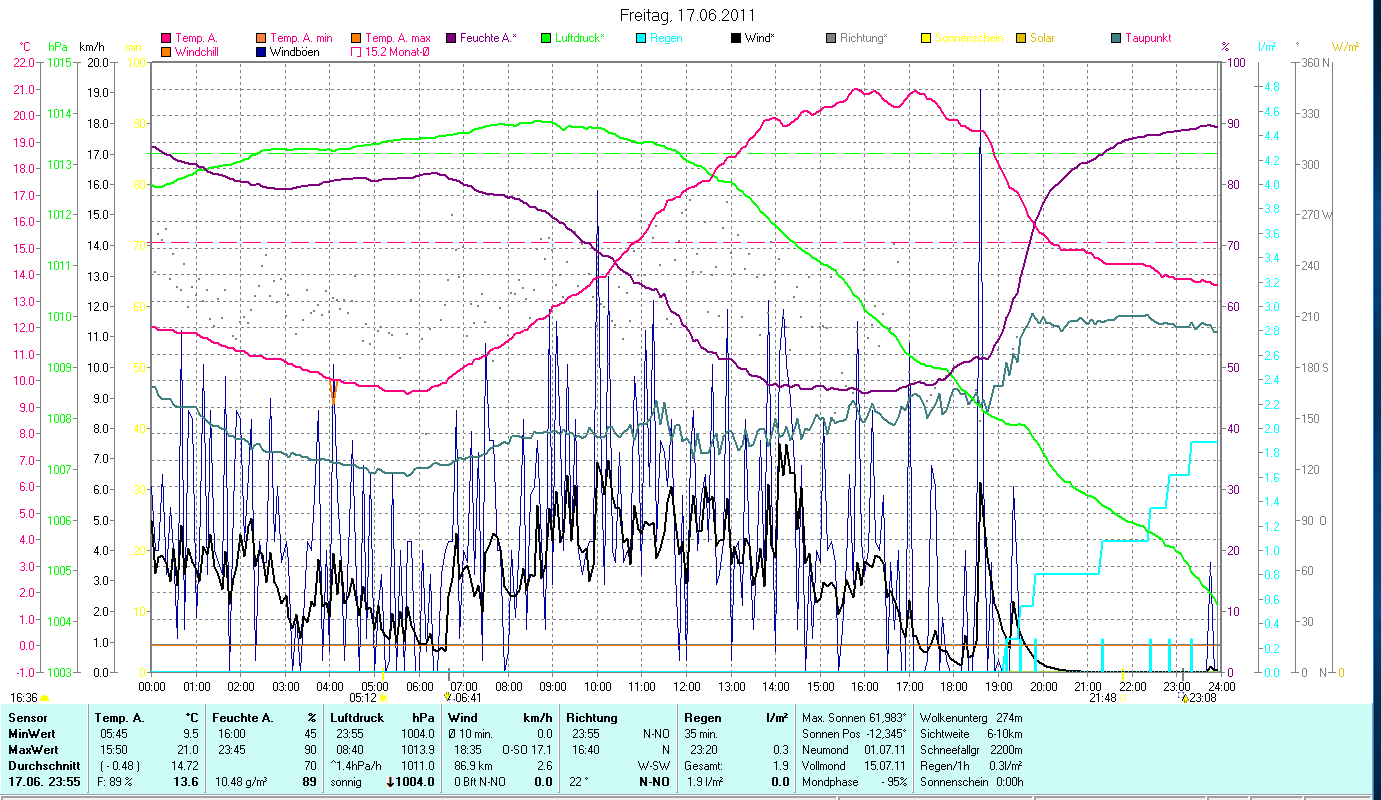The height and width of the screenshot is (800, 1381).
Task: Click the sun marker next to 05:12
Action: [383, 698]
